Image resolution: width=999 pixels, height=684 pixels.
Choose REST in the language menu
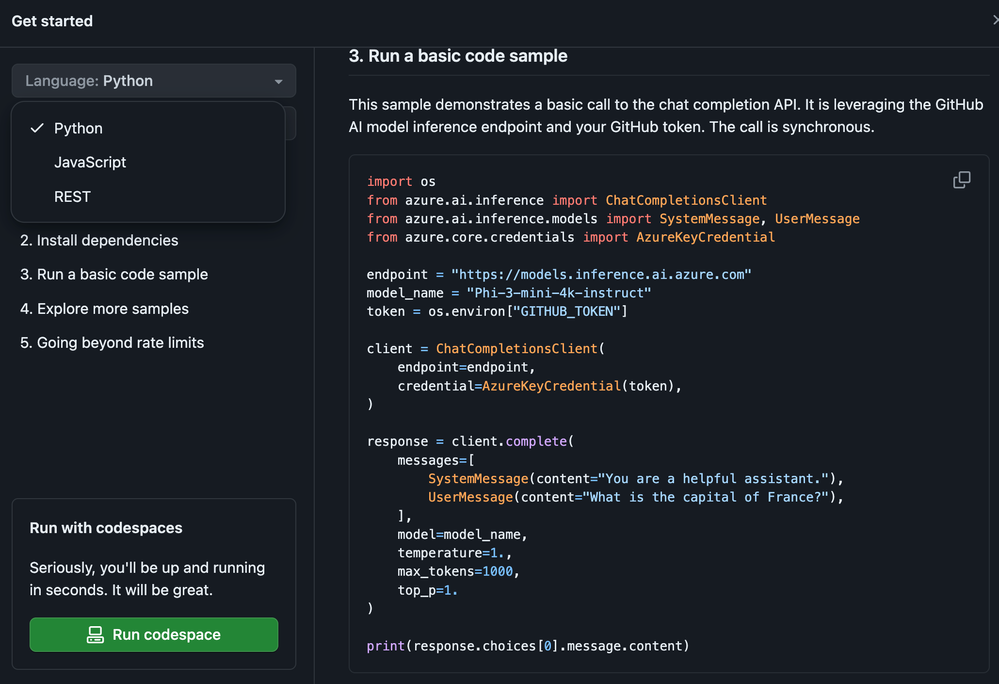72,197
